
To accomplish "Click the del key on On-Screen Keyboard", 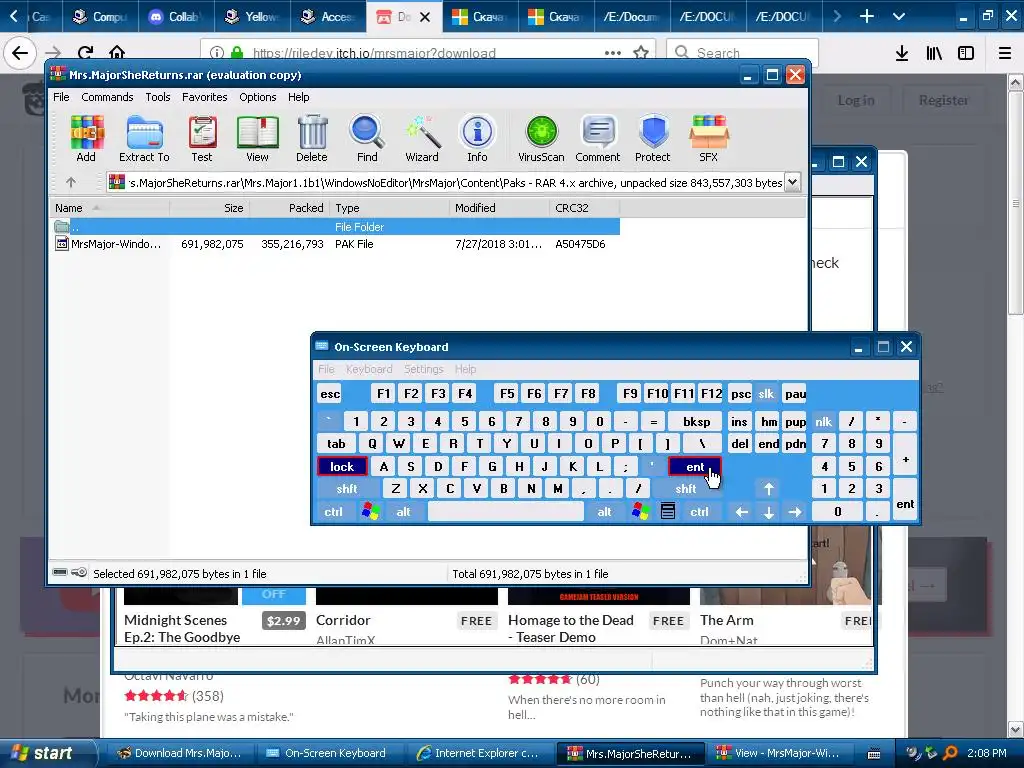I will tap(740, 443).
